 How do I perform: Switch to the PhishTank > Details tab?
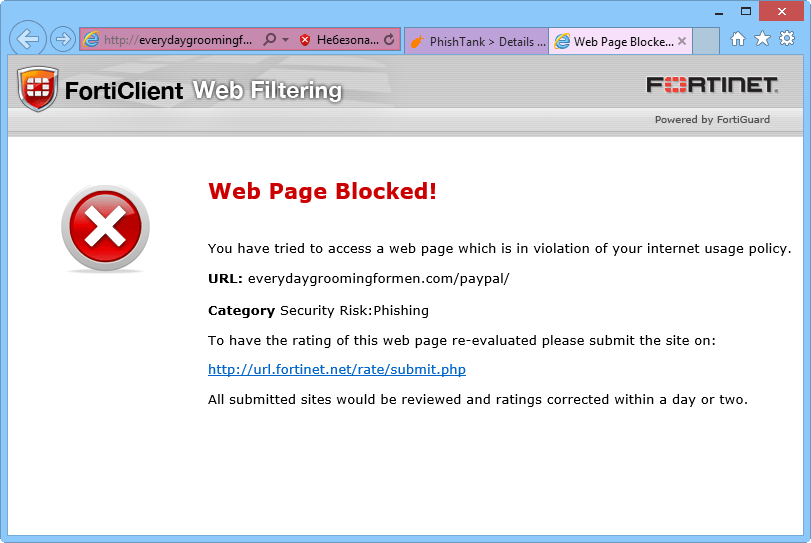(476, 41)
